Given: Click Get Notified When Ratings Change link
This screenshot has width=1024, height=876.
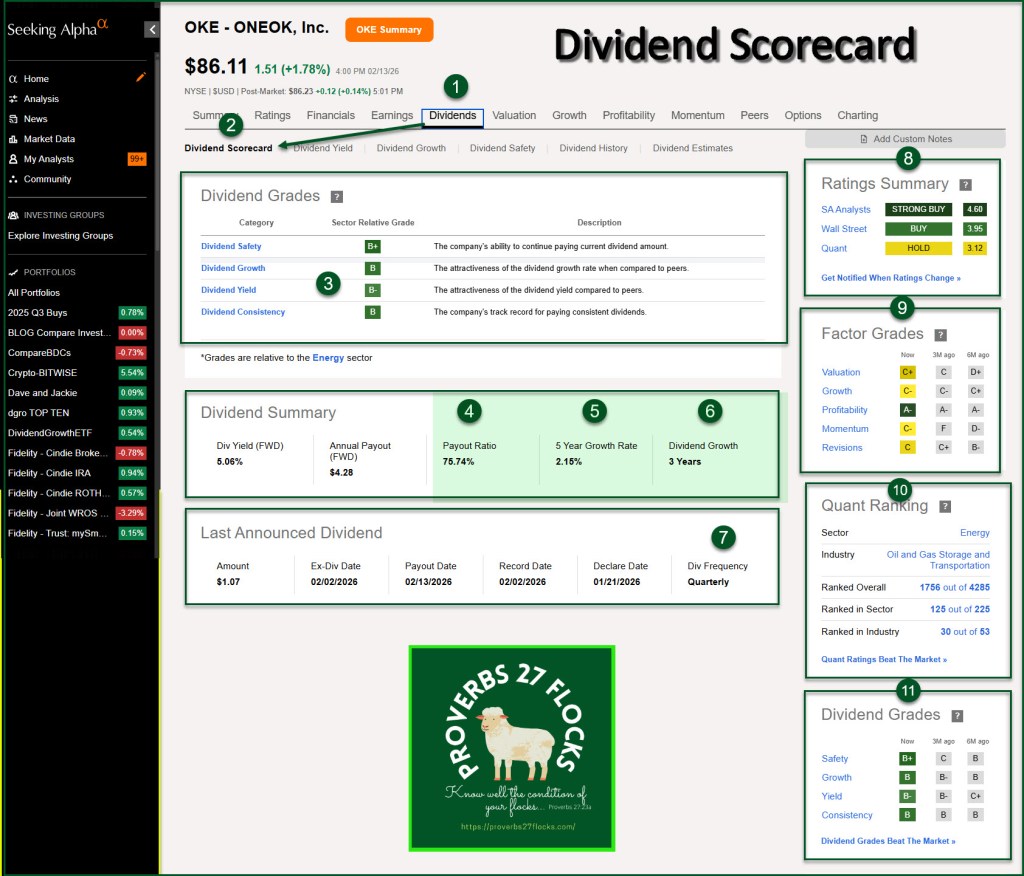Looking at the screenshot, I should tap(890, 278).
